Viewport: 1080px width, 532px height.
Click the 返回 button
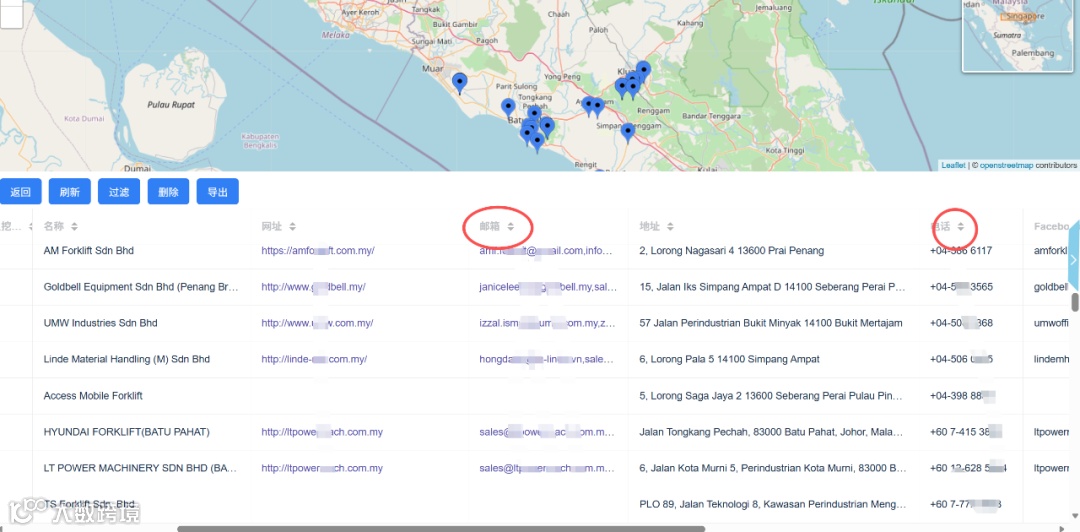pos(21,192)
